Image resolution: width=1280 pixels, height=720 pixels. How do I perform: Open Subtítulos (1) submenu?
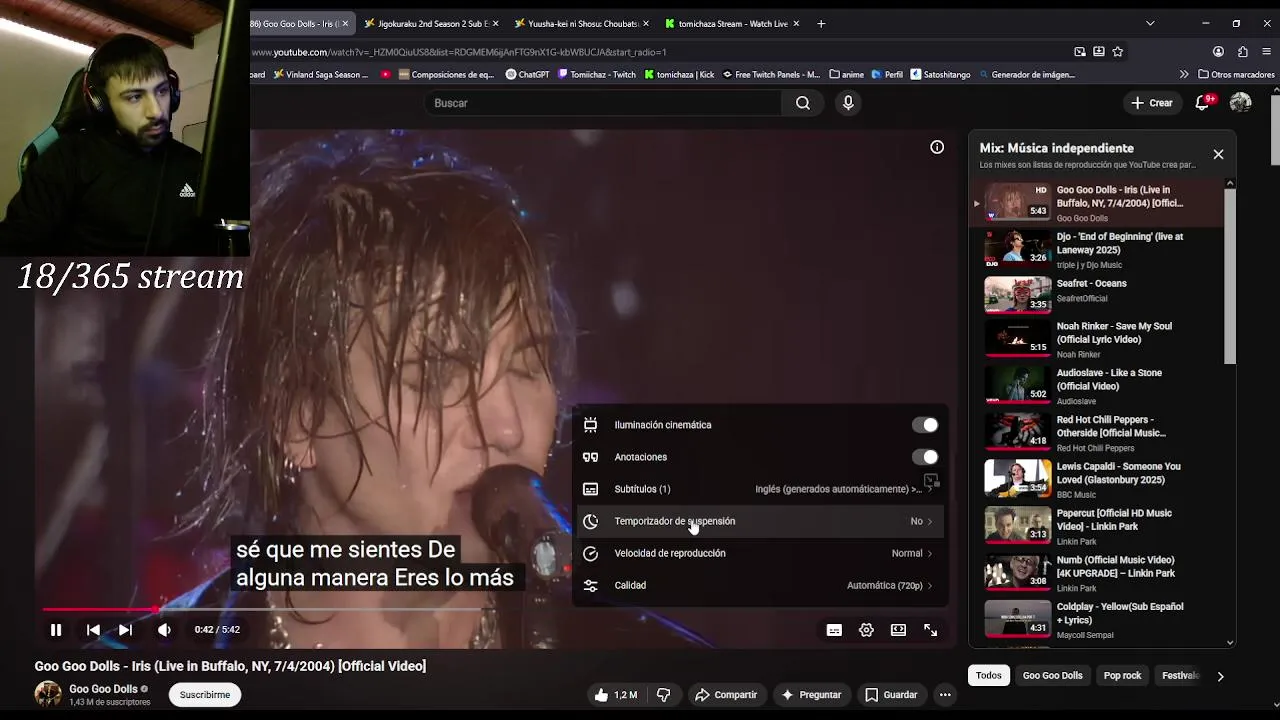point(758,489)
